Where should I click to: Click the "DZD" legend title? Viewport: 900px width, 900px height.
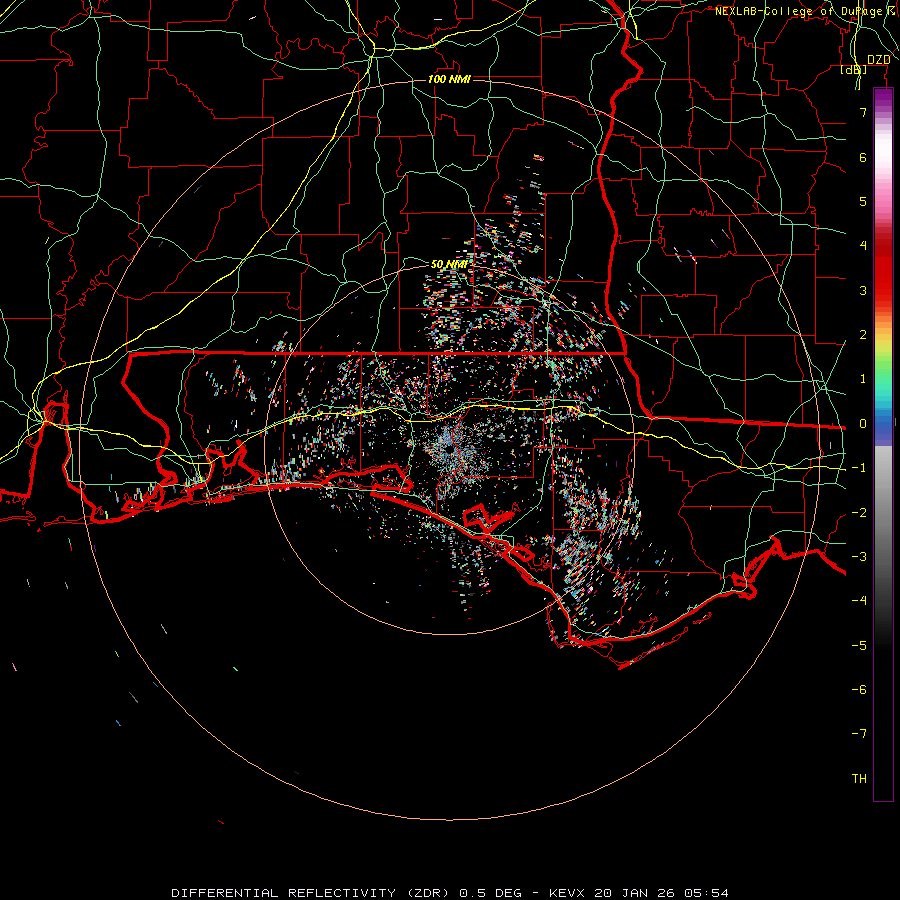tap(878, 60)
